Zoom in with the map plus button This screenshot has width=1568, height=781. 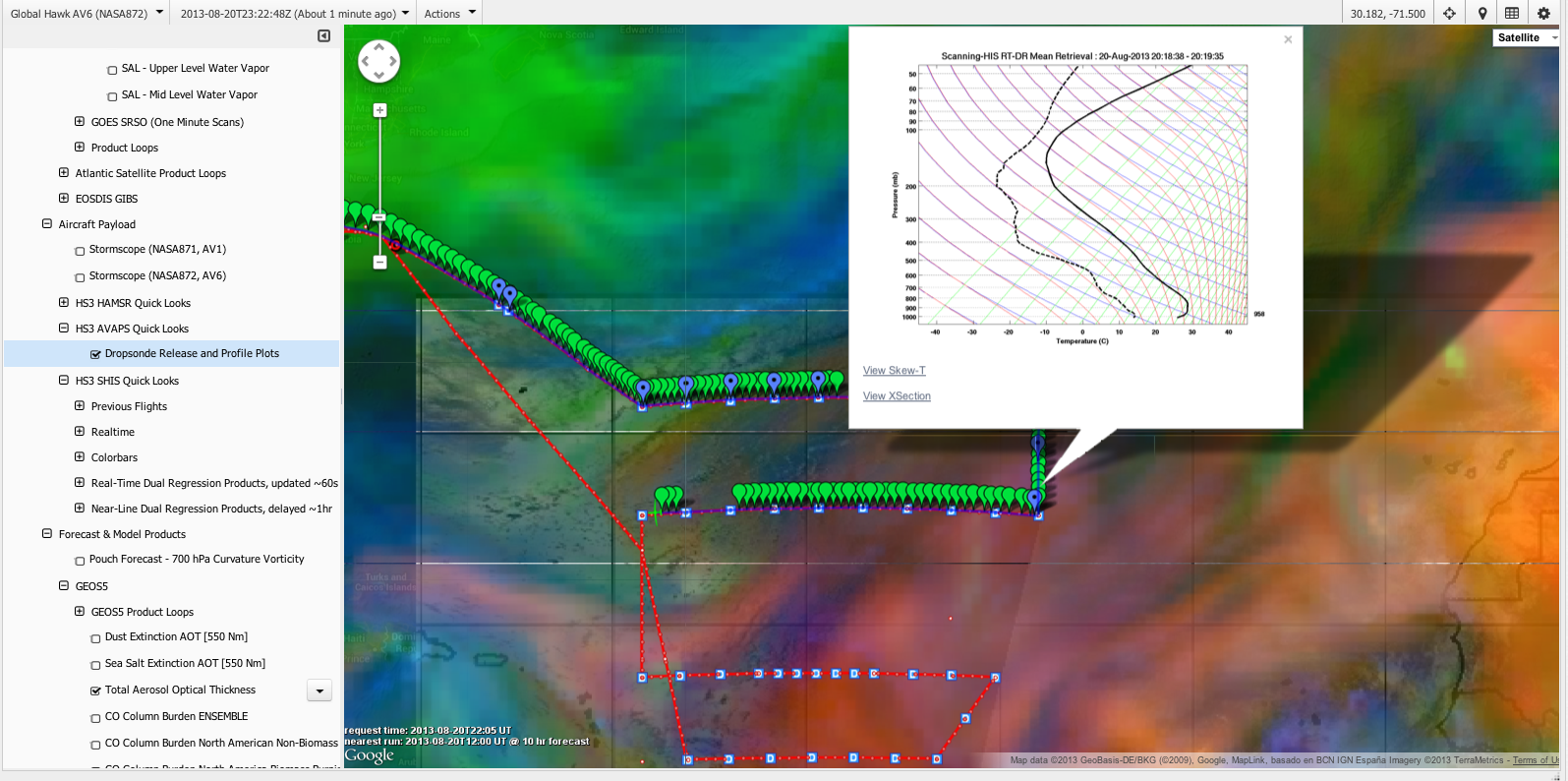click(x=379, y=110)
